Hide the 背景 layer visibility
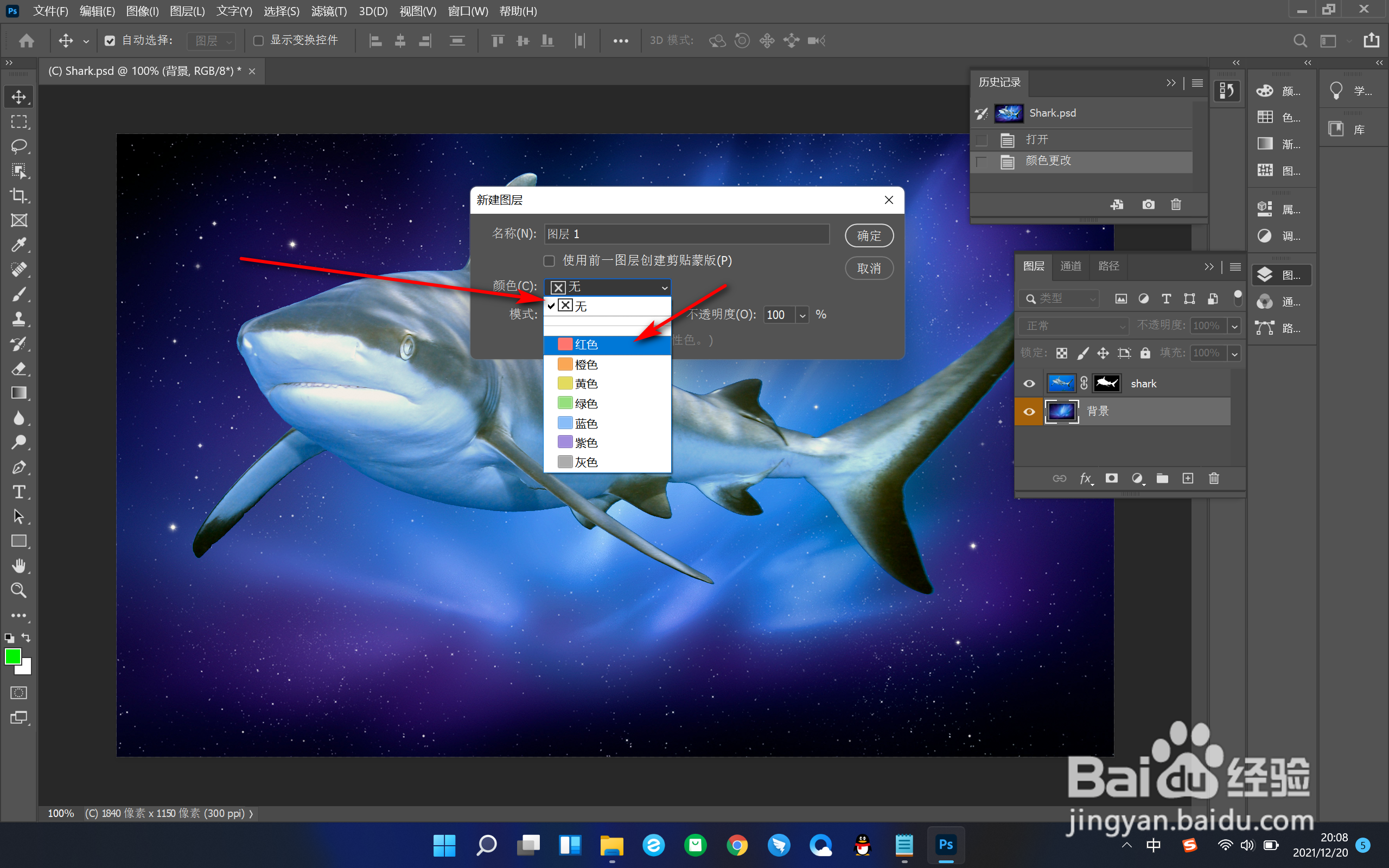 coord(1029,412)
